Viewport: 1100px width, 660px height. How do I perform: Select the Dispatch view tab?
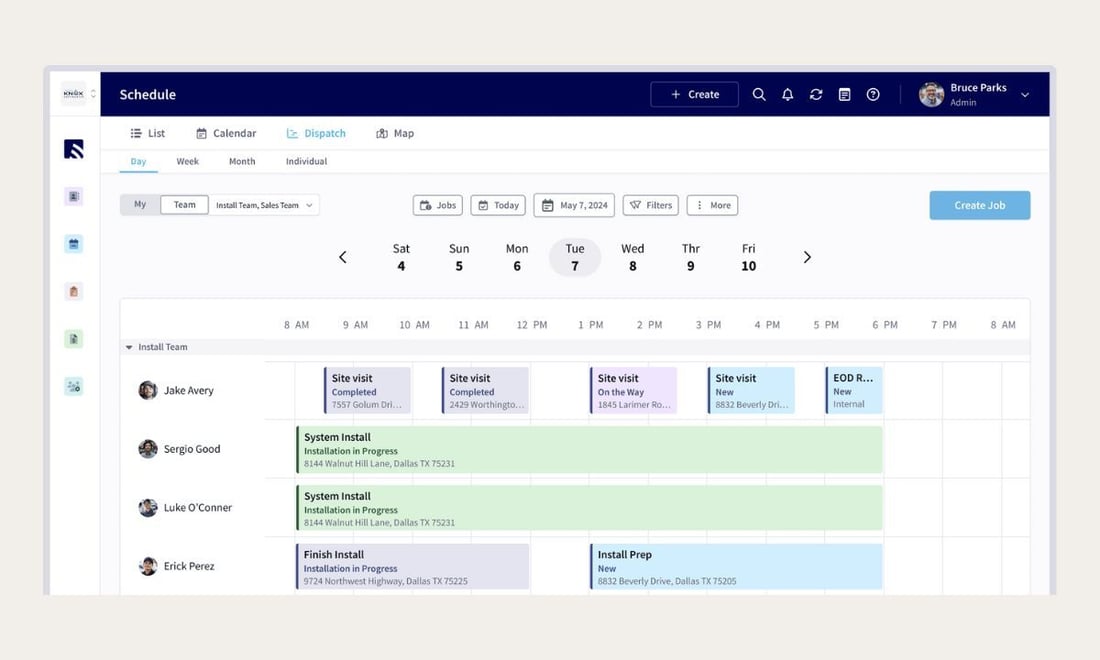316,133
